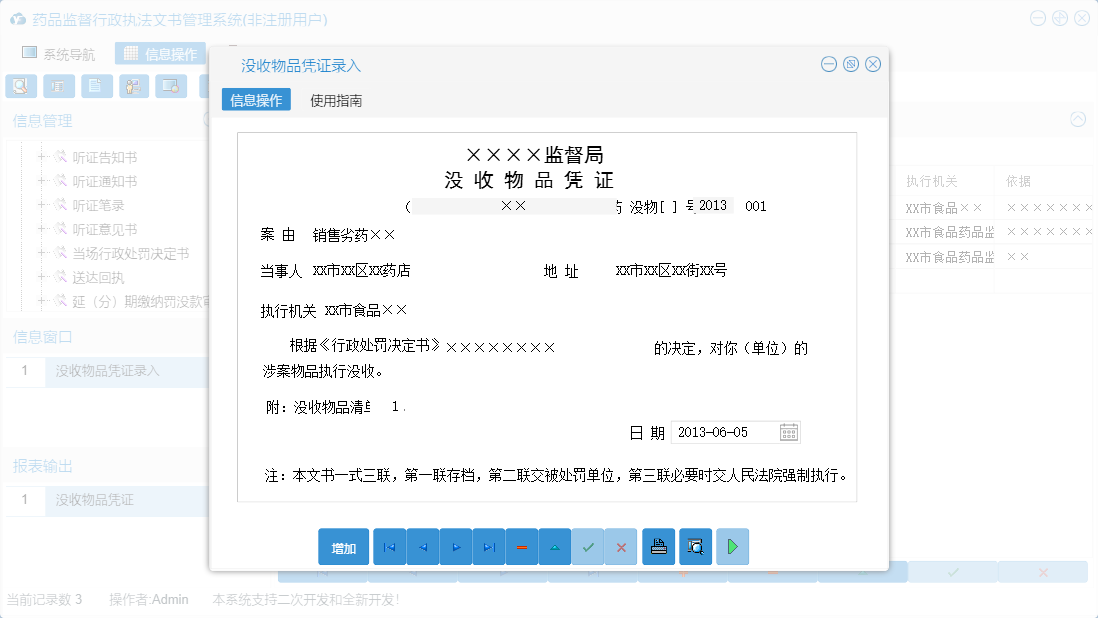Image resolution: width=1098 pixels, height=618 pixels.
Task: Open print preview from the dialog toolbar
Action: coord(695,546)
